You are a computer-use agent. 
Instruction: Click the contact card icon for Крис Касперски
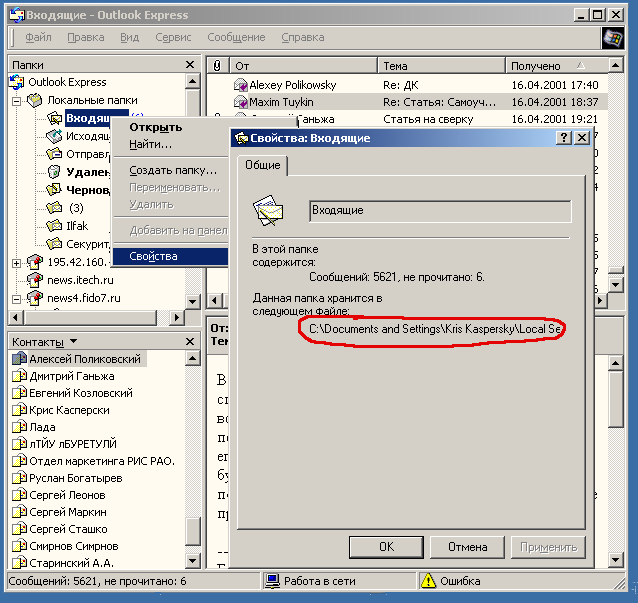point(19,410)
